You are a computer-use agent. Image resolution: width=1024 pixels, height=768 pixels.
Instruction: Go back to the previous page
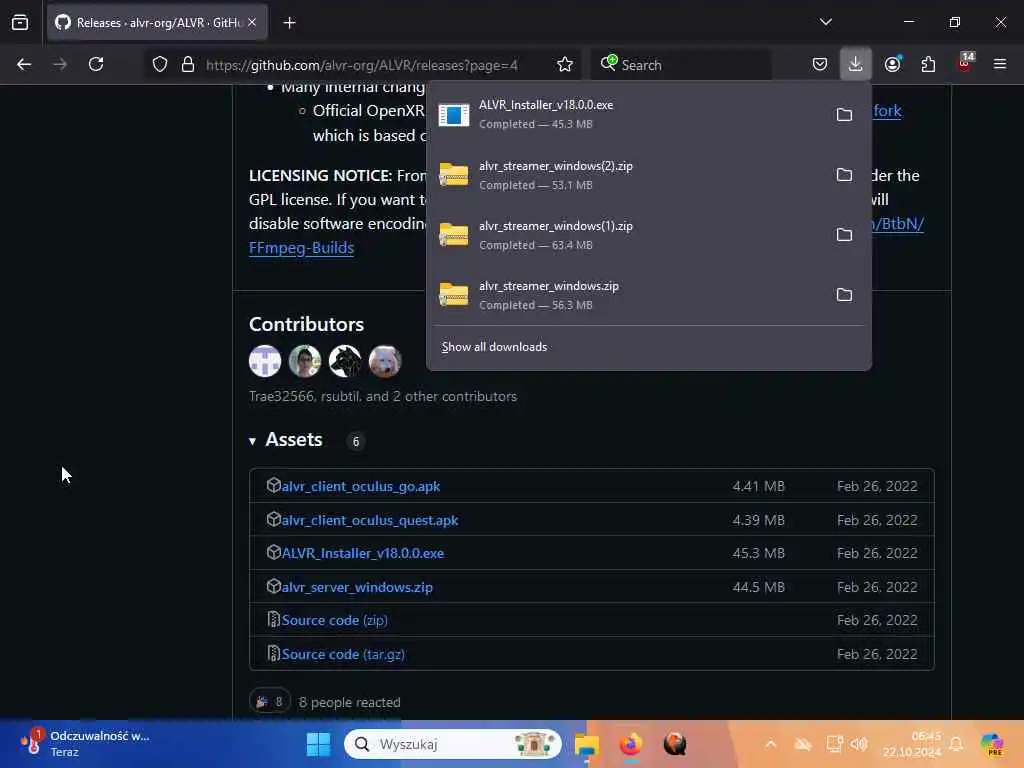[24, 65]
